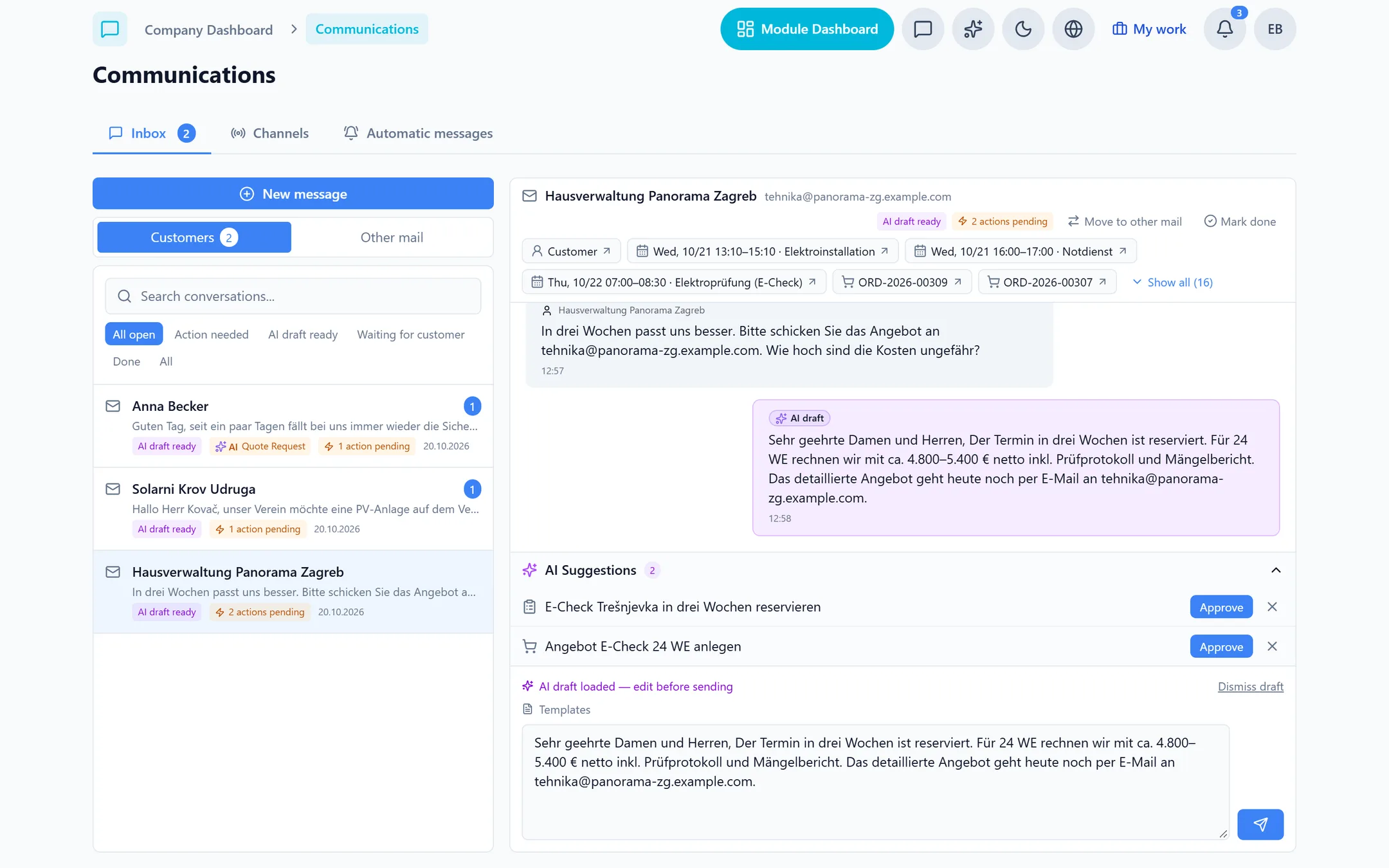Filter by All open conversations
This screenshot has height=868, width=1389.
tap(134, 334)
